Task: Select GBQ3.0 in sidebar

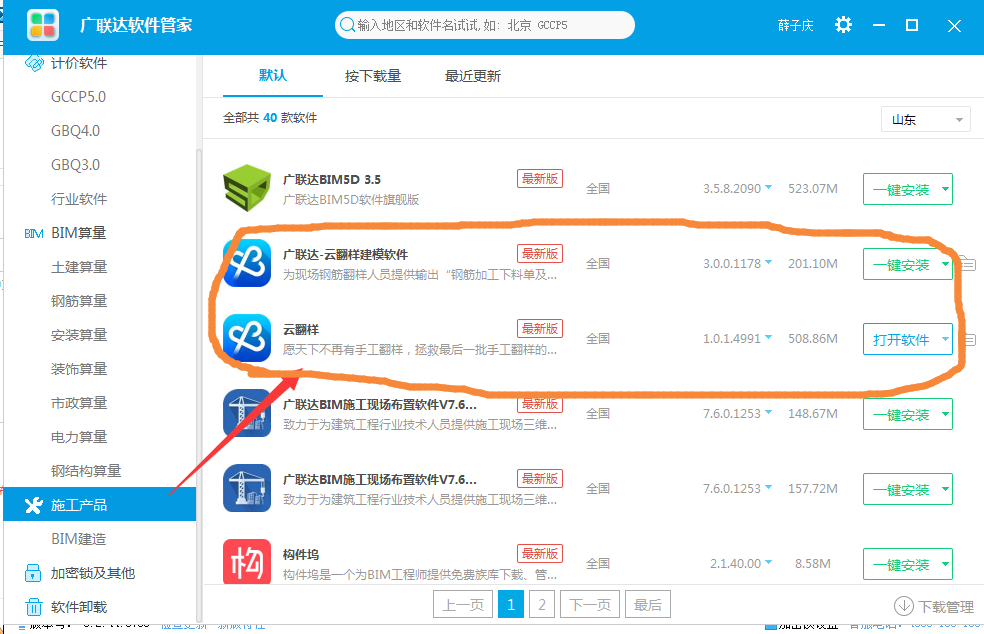Action: 75,164
